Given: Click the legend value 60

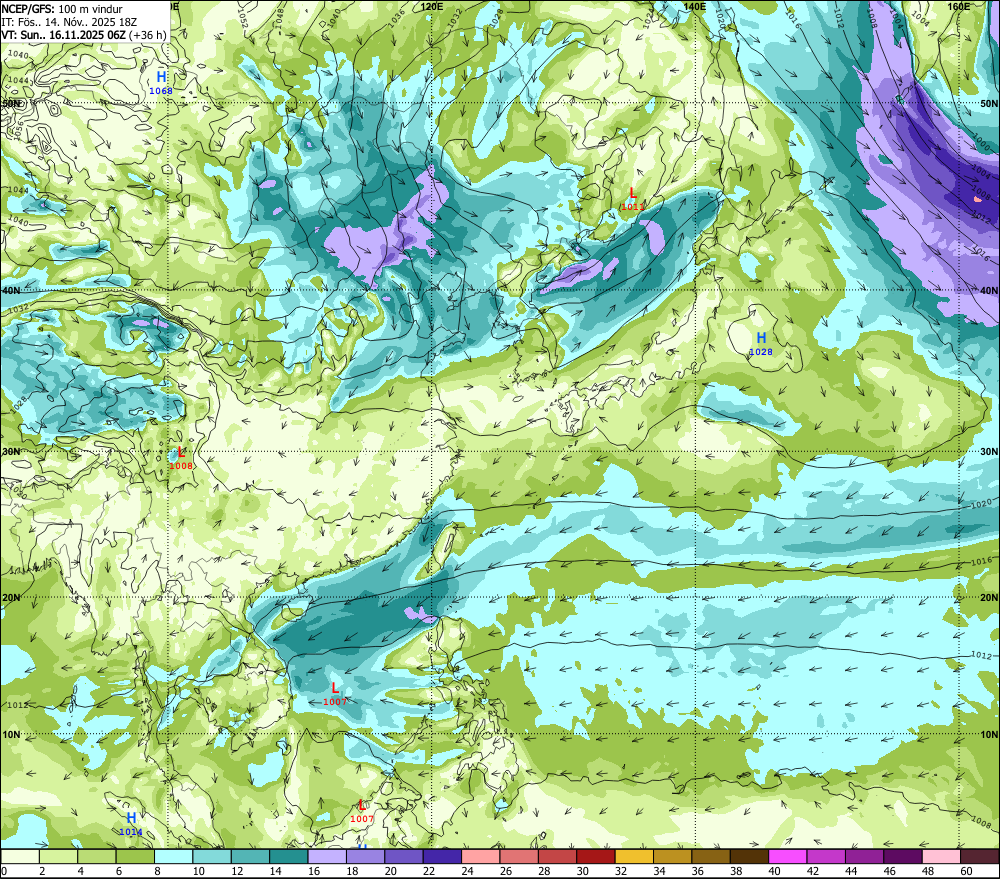Looking at the screenshot, I should (966, 871).
